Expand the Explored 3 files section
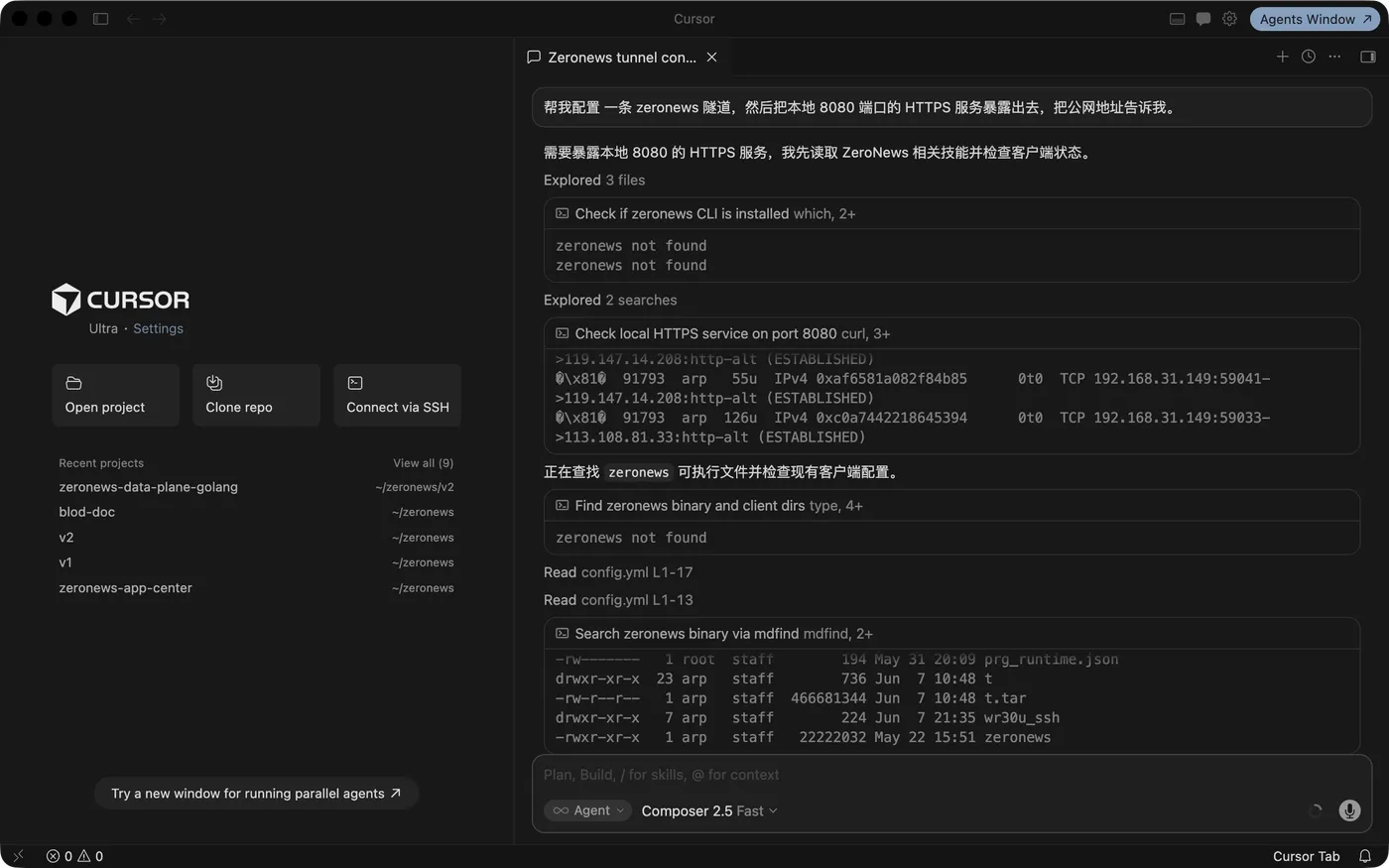This screenshot has height=868, width=1389. [x=594, y=180]
